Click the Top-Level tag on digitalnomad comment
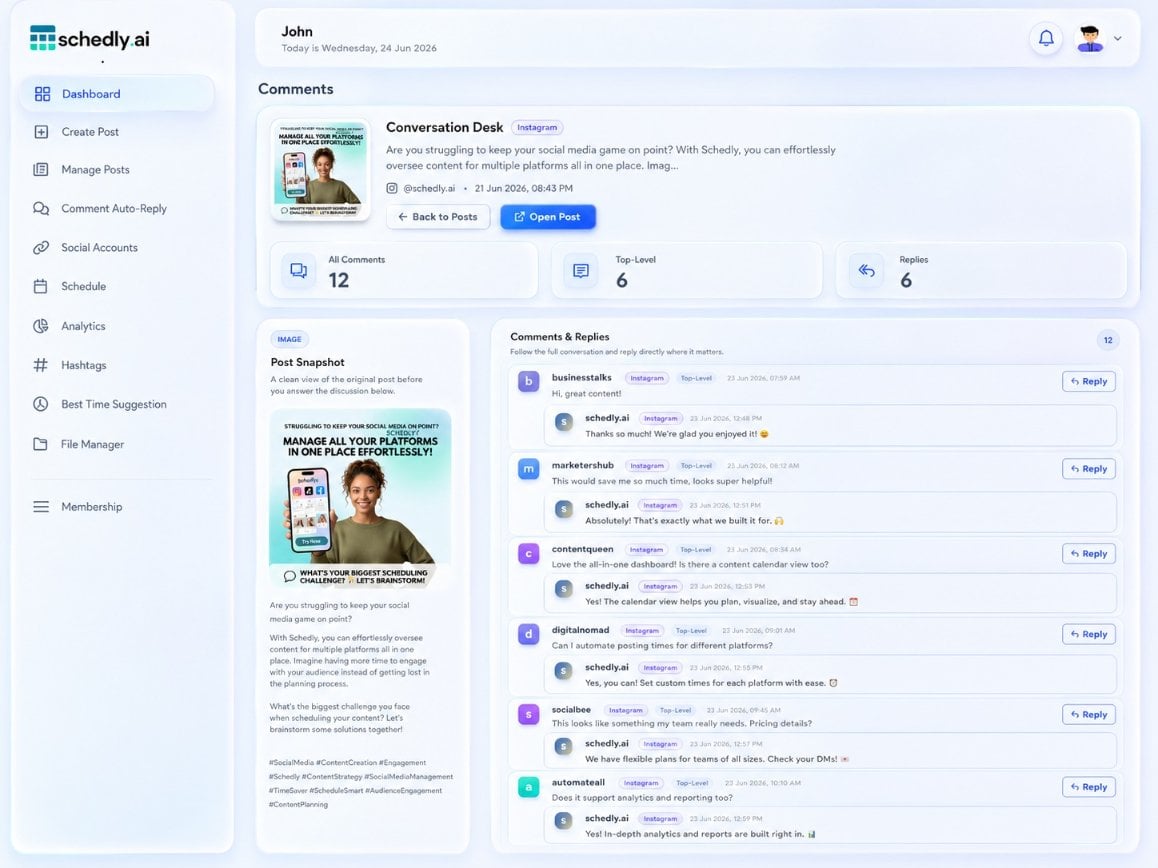The height and width of the screenshot is (868, 1158). coord(691,631)
